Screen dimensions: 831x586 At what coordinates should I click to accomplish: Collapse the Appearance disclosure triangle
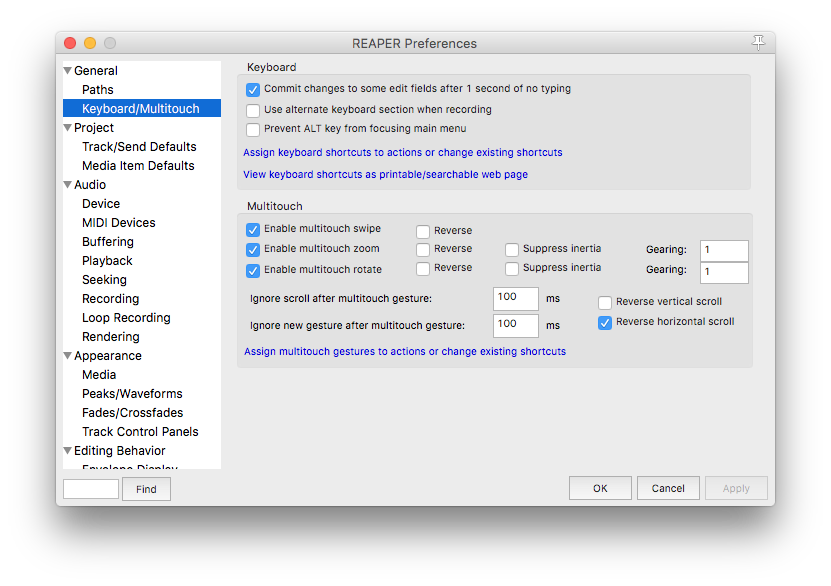tap(67, 356)
